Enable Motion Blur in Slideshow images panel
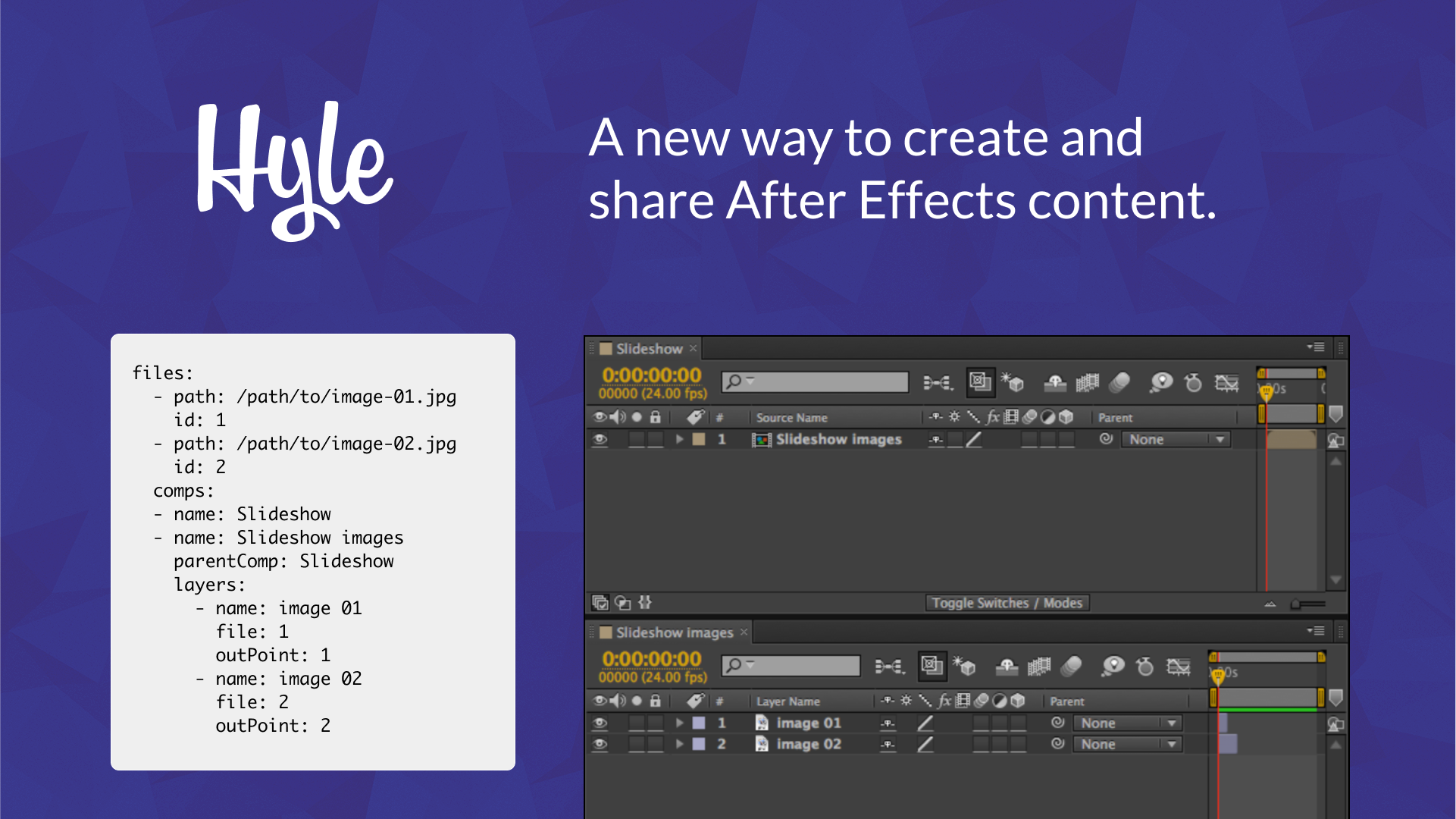The height and width of the screenshot is (819, 1456). tap(1071, 667)
